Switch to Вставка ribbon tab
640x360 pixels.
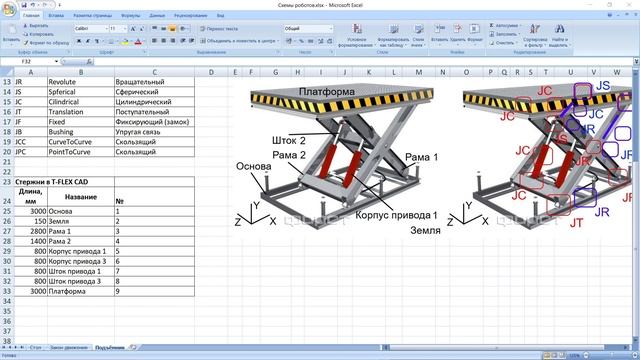click(x=56, y=16)
